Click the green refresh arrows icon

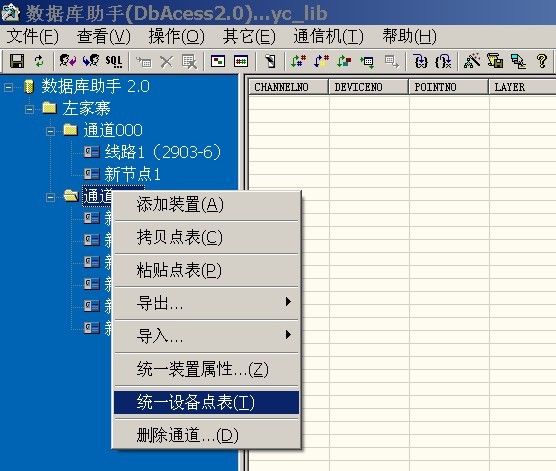click(x=39, y=61)
